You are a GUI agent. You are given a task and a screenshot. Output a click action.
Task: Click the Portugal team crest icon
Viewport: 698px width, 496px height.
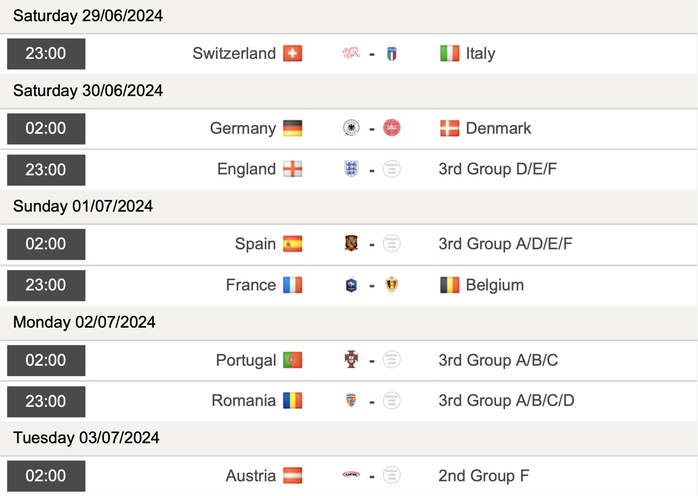click(351, 359)
